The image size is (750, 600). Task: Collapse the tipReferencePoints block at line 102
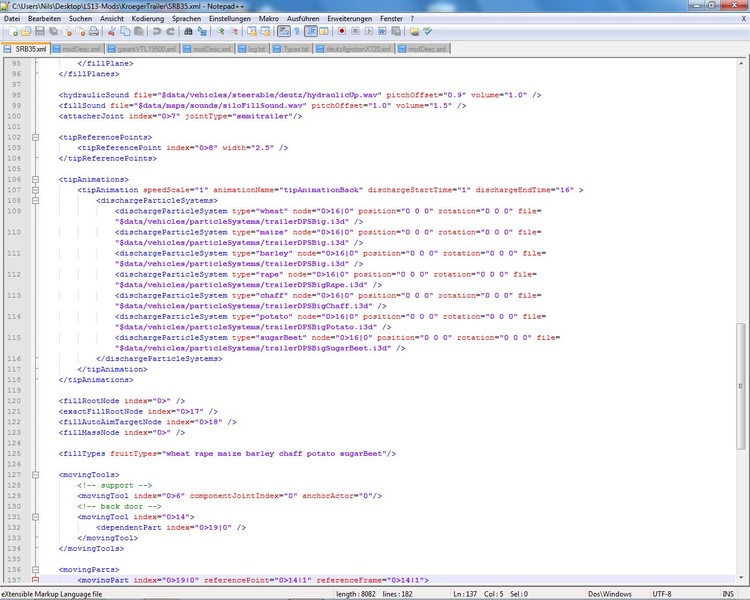point(35,137)
